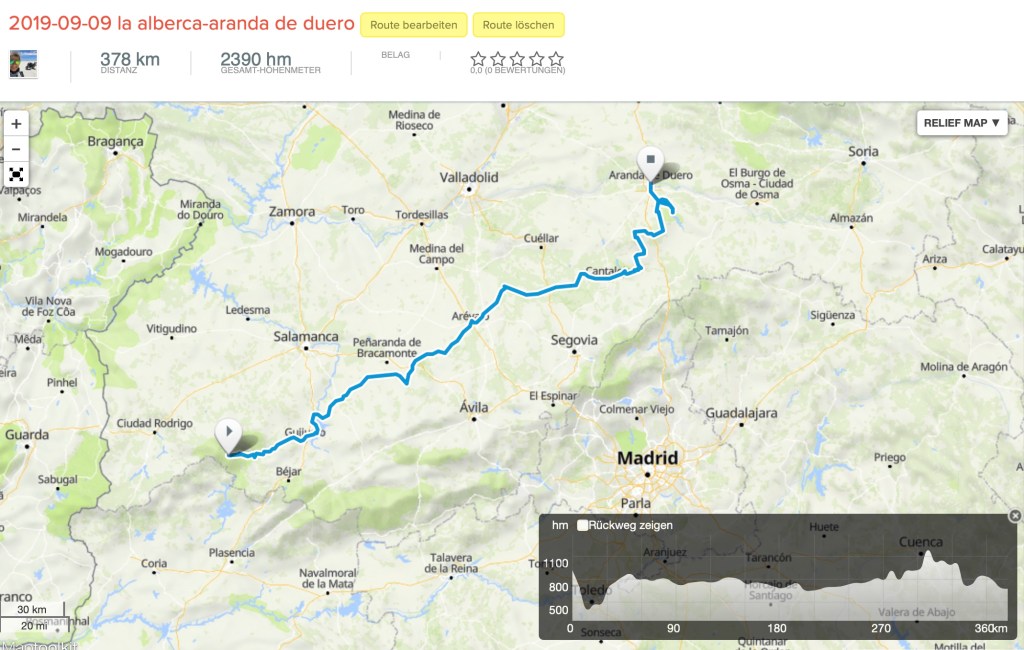This screenshot has height=650, width=1024.
Task: Open the user profile avatar thumbnail
Action: point(23,64)
